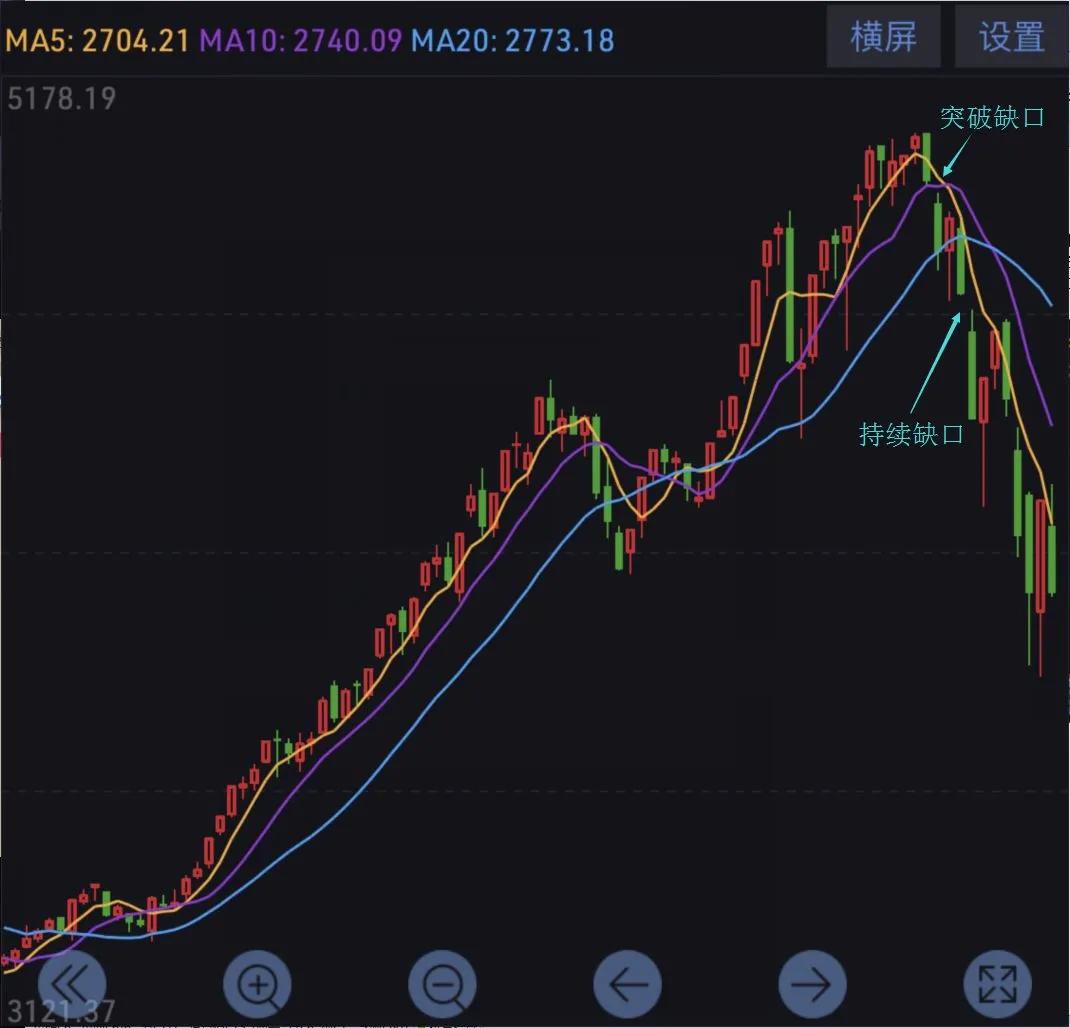Click the blue MA20 line's right end

pyautogui.click(x=1048, y=301)
